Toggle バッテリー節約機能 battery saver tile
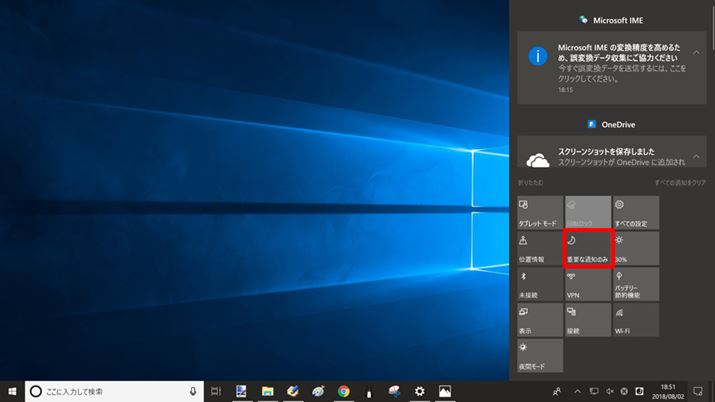 pyautogui.click(x=636, y=284)
